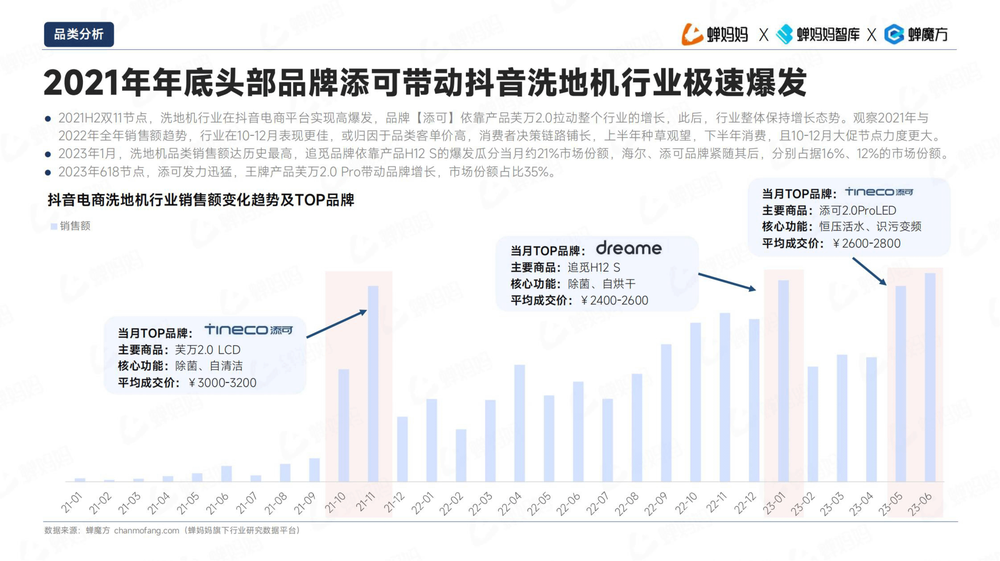Screen dimensions: 1000x561
Task: Click the price text ¥3000-3200
Action: 223,383
